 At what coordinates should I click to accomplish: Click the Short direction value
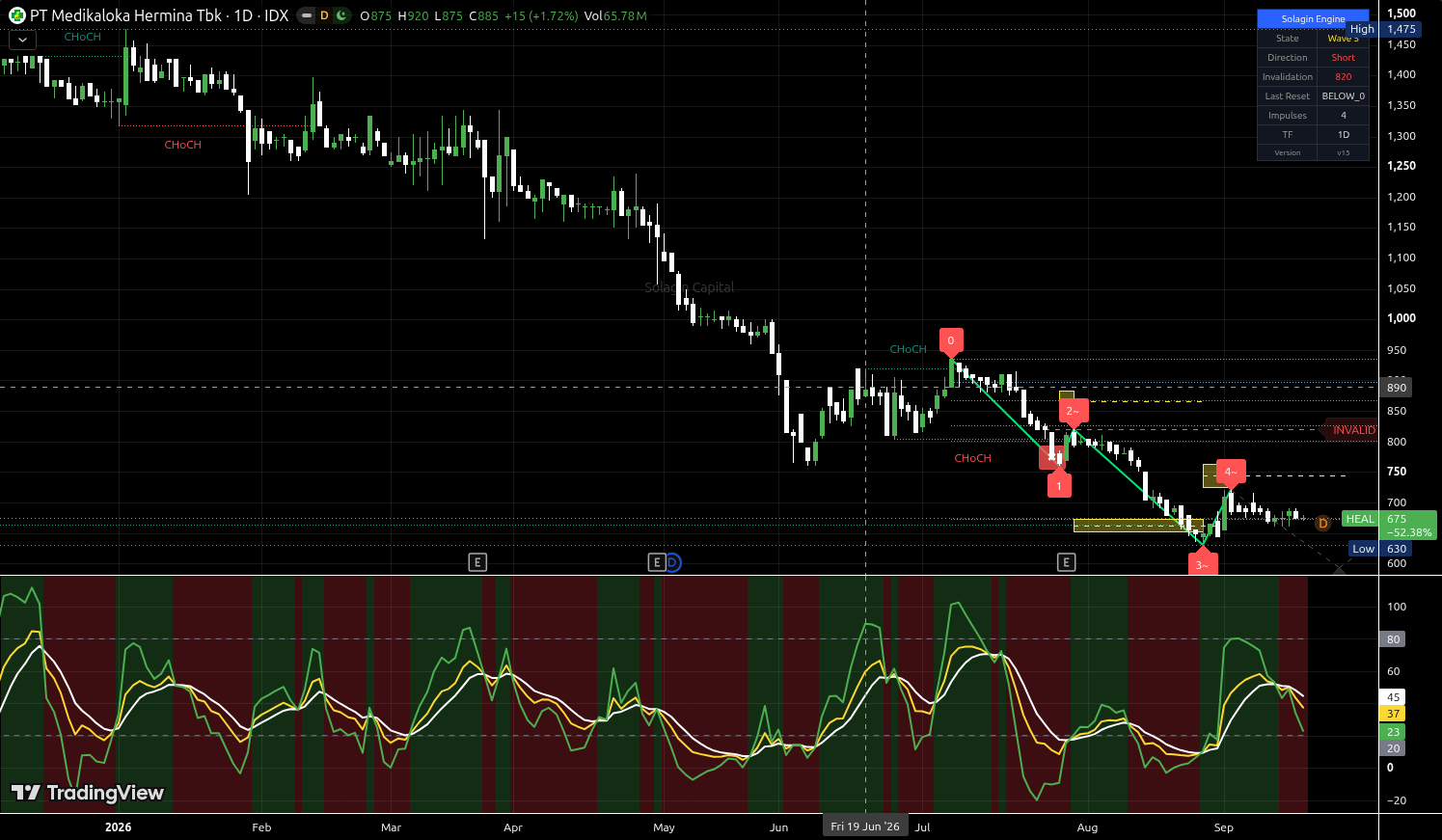[x=1344, y=58]
